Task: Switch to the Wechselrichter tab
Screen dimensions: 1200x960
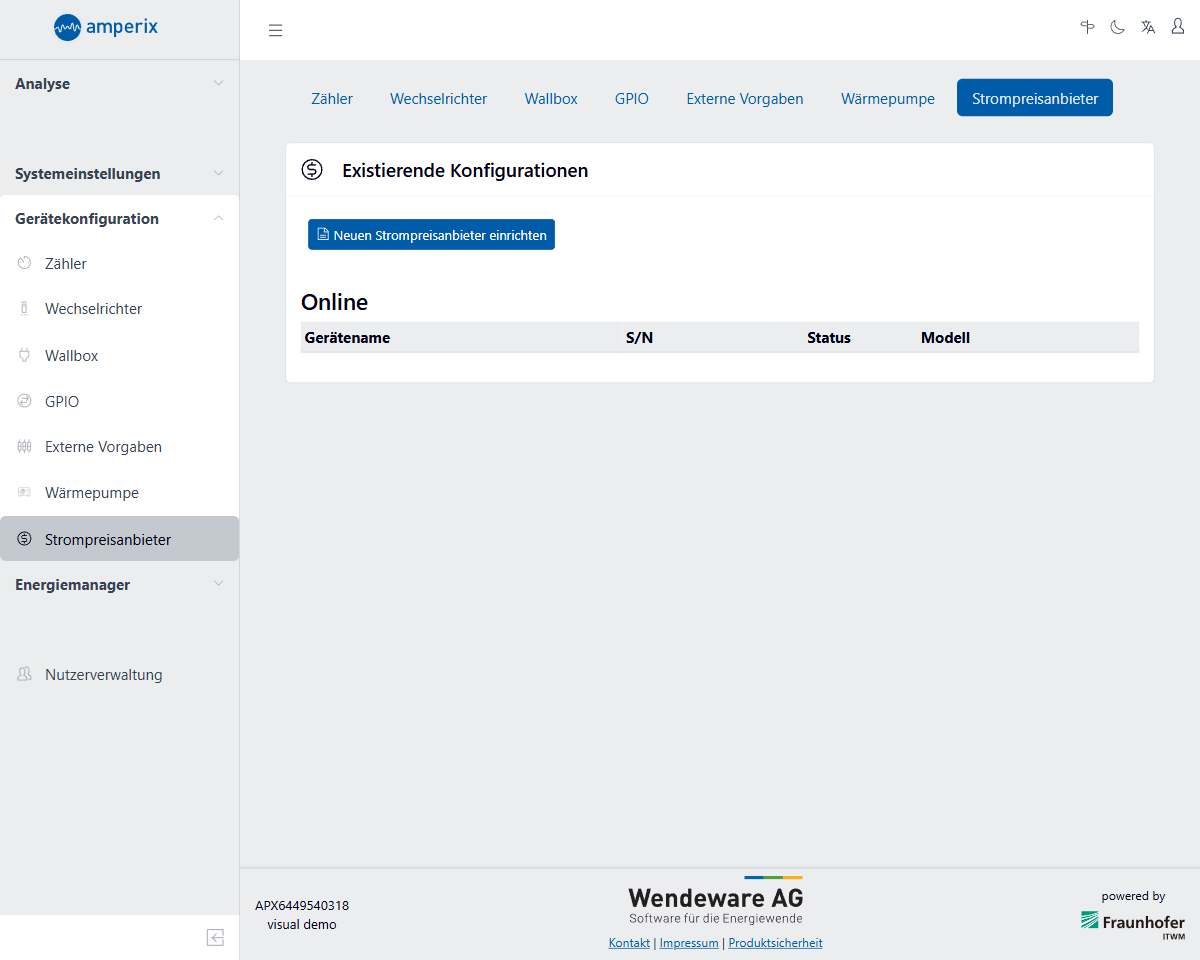Action: point(438,99)
